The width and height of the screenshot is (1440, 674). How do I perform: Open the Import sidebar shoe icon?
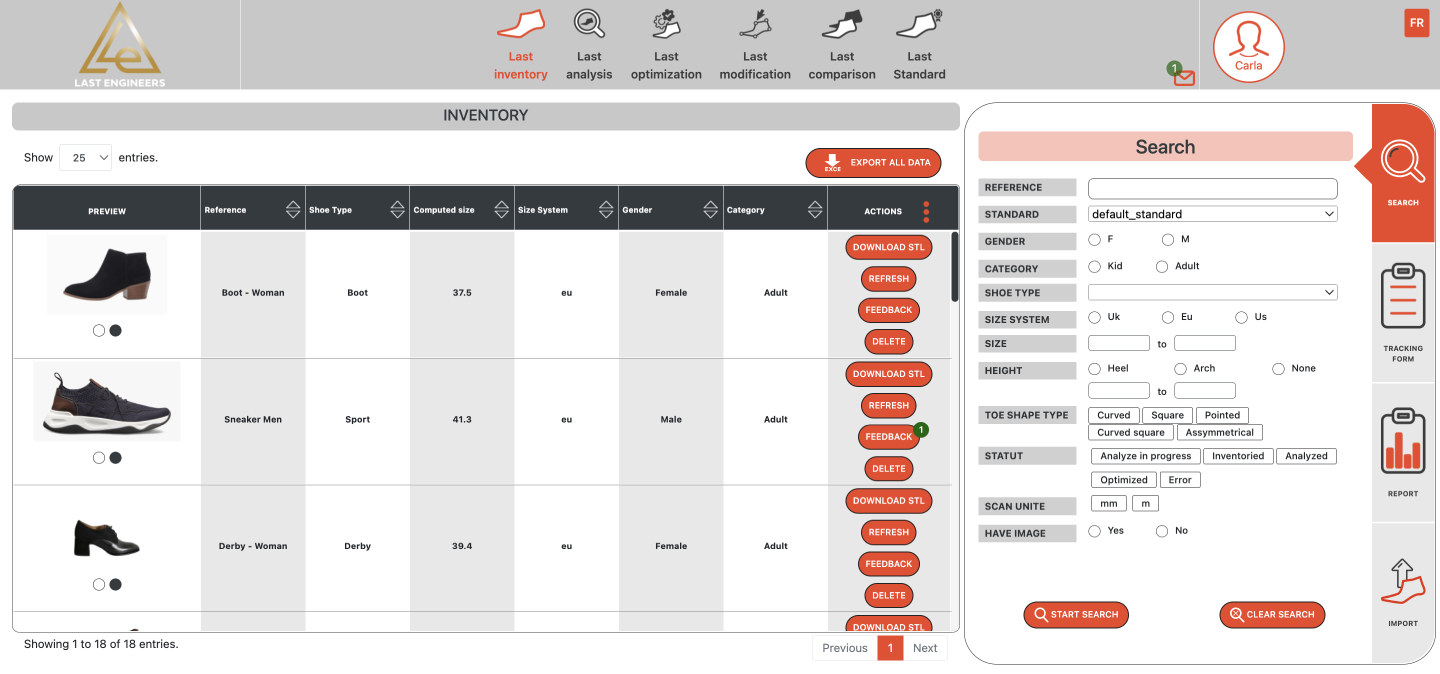point(1402,582)
